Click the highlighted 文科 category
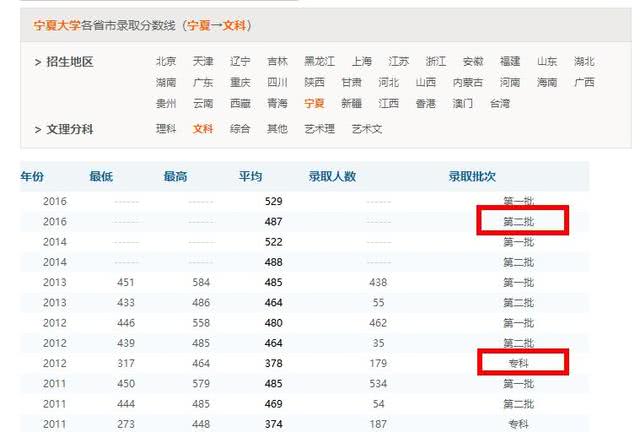The image size is (640, 432). [203, 129]
